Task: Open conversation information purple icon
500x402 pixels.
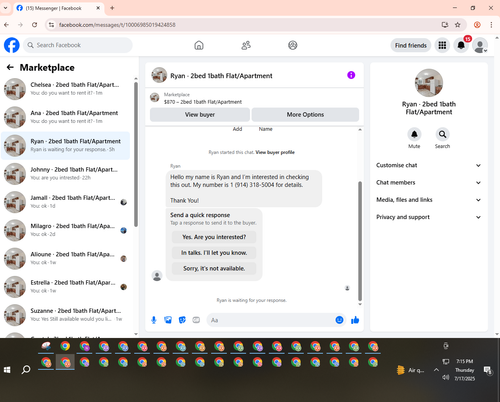Action: click(x=351, y=75)
